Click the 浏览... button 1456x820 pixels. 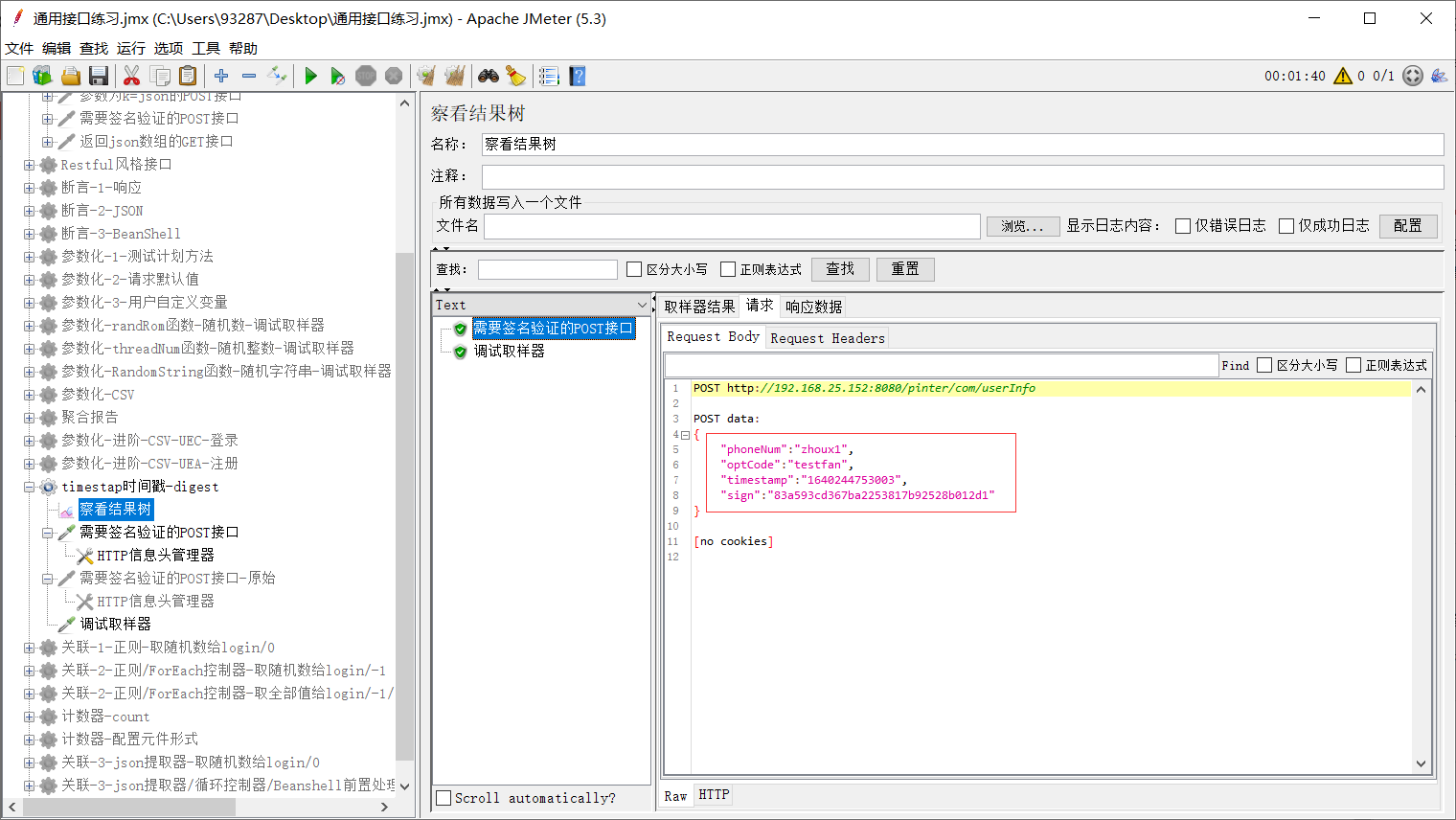pos(1023,226)
